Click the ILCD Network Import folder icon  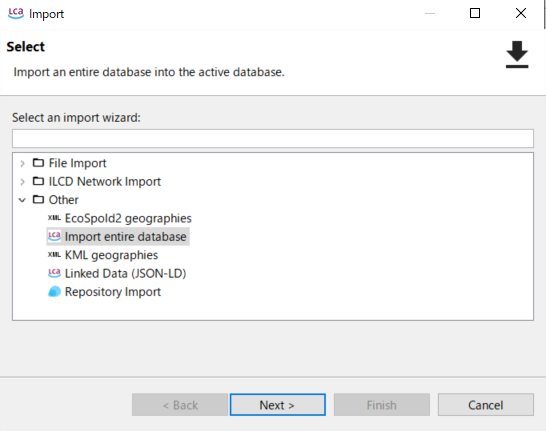coord(38,181)
